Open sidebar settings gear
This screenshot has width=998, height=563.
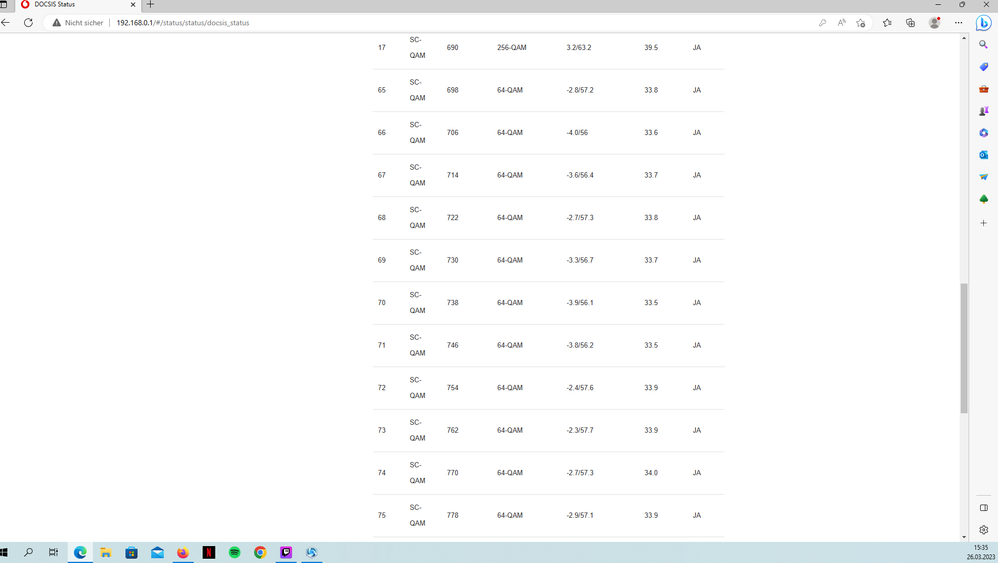(x=983, y=530)
